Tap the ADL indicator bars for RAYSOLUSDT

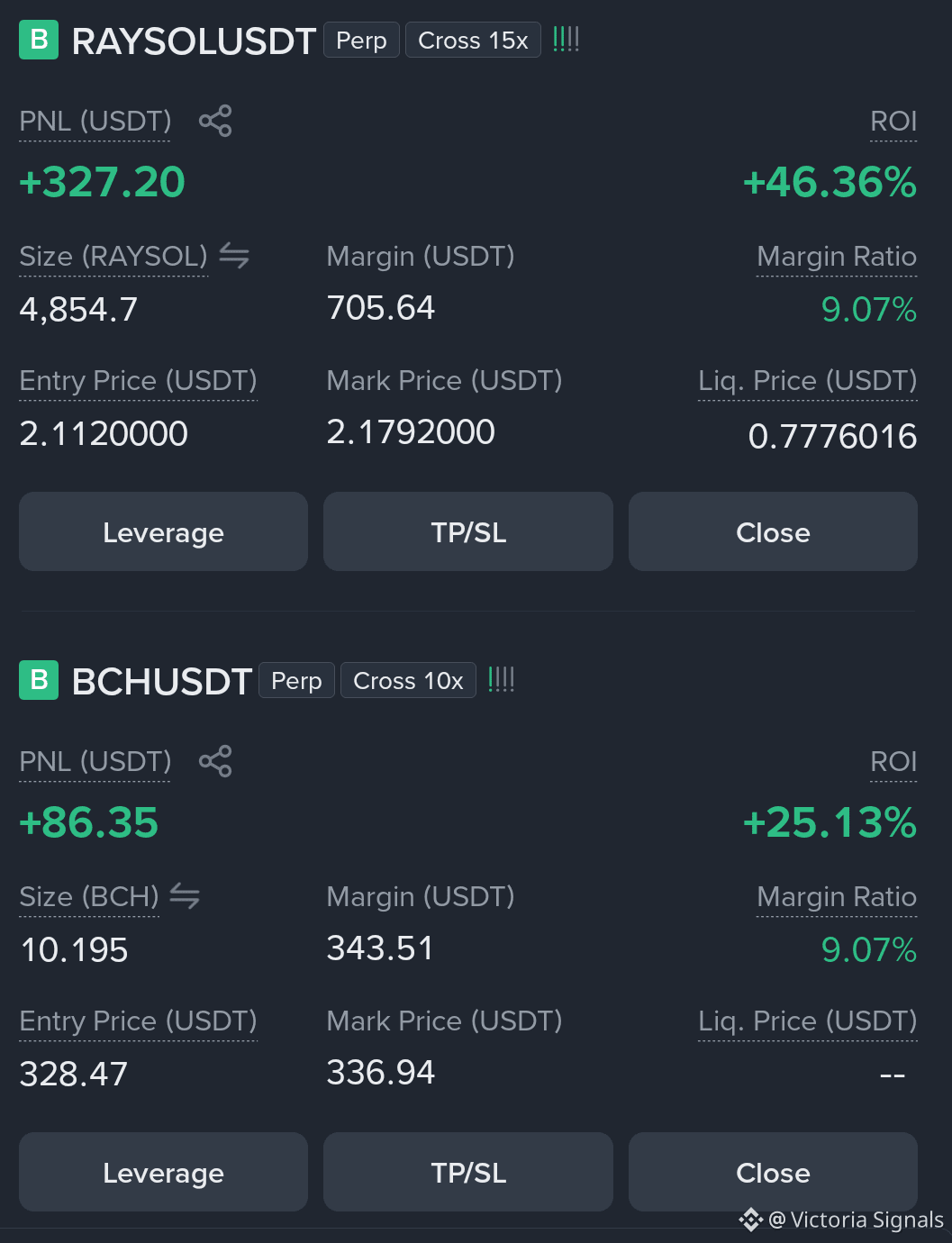tap(566, 39)
